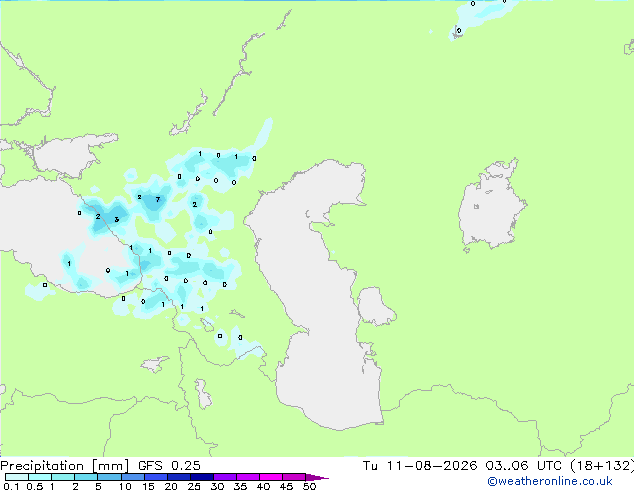The width and height of the screenshot is (634, 490).
Task: Click the 0.5–1 mm legend color swatch
Action: [40, 477]
